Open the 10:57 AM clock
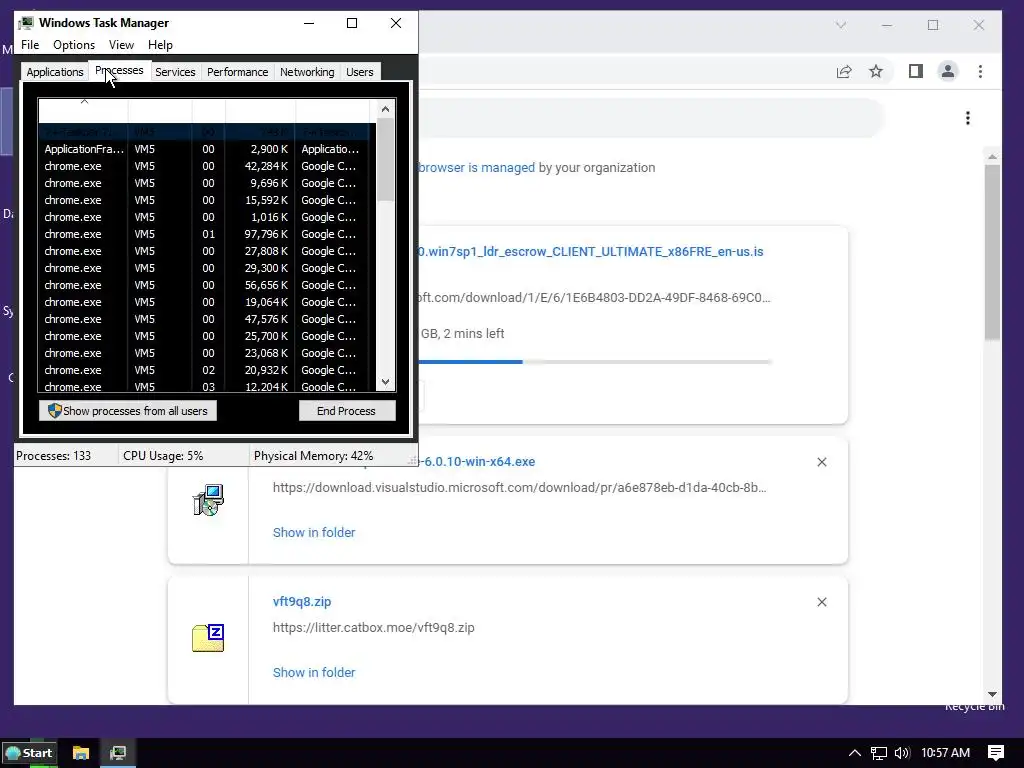This screenshot has width=1024, height=768. point(945,753)
